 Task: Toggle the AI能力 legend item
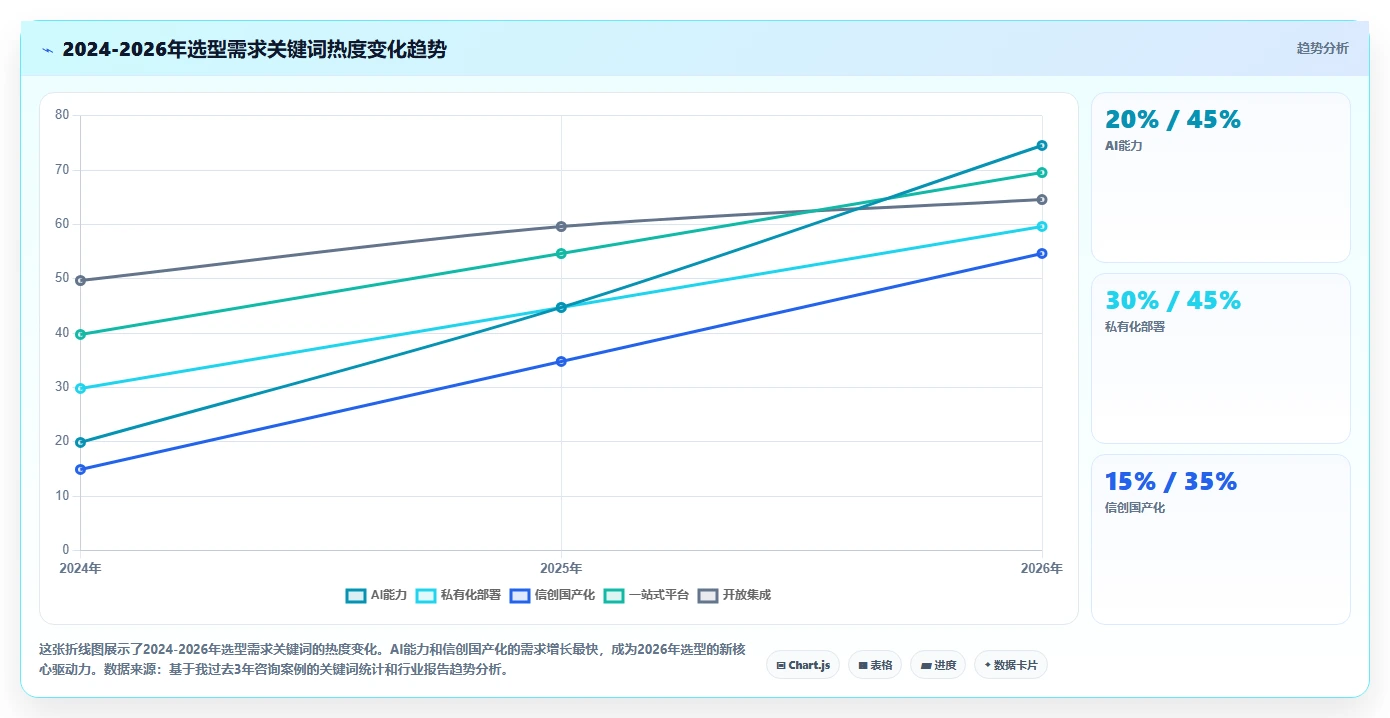pyautogui.click(x=376, y=595)
